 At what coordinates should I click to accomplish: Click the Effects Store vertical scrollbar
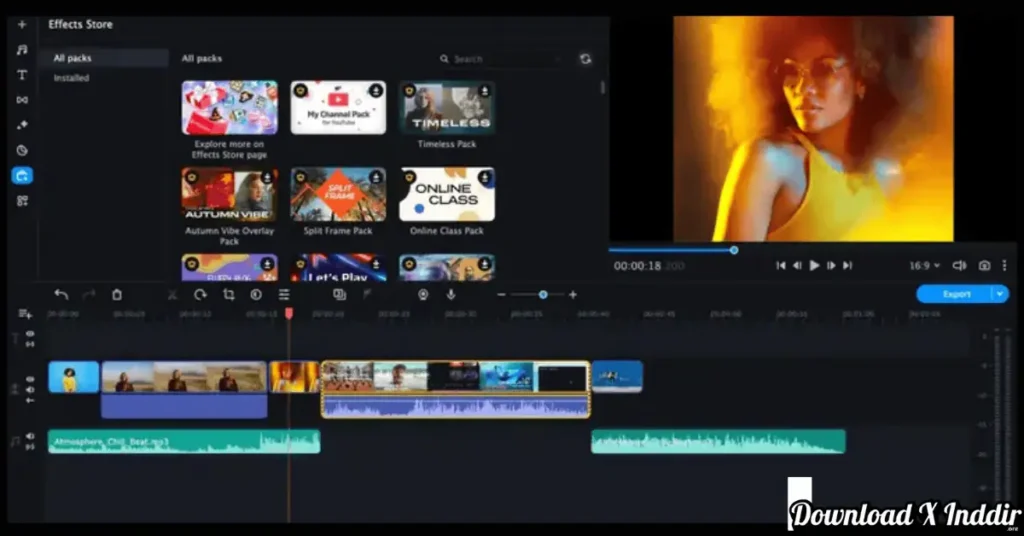602,87
